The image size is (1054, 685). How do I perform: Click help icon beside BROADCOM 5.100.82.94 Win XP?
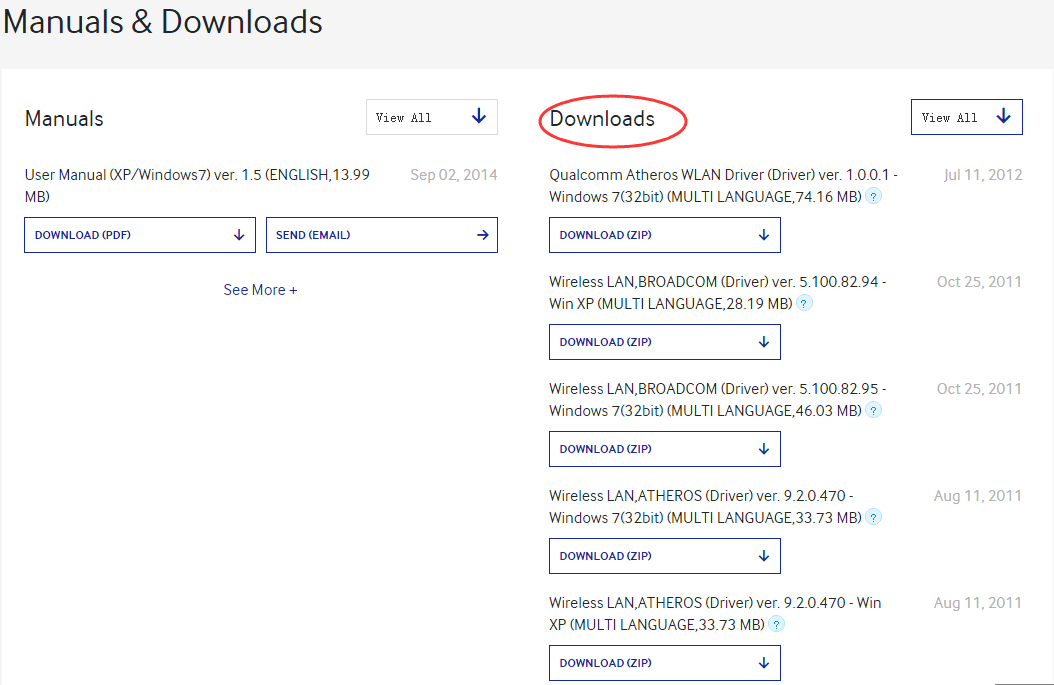804,303
